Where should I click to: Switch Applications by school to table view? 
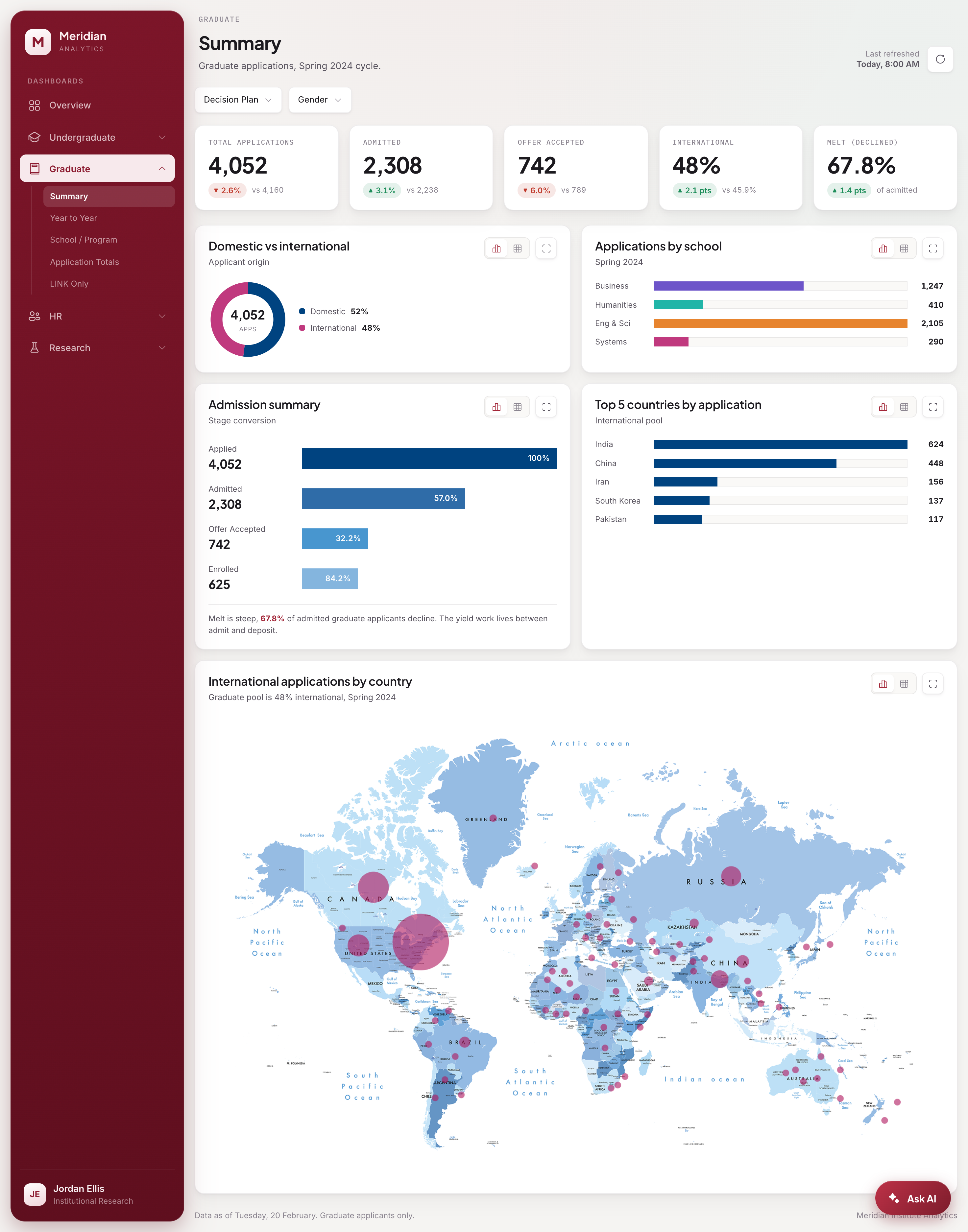point(904,248)
